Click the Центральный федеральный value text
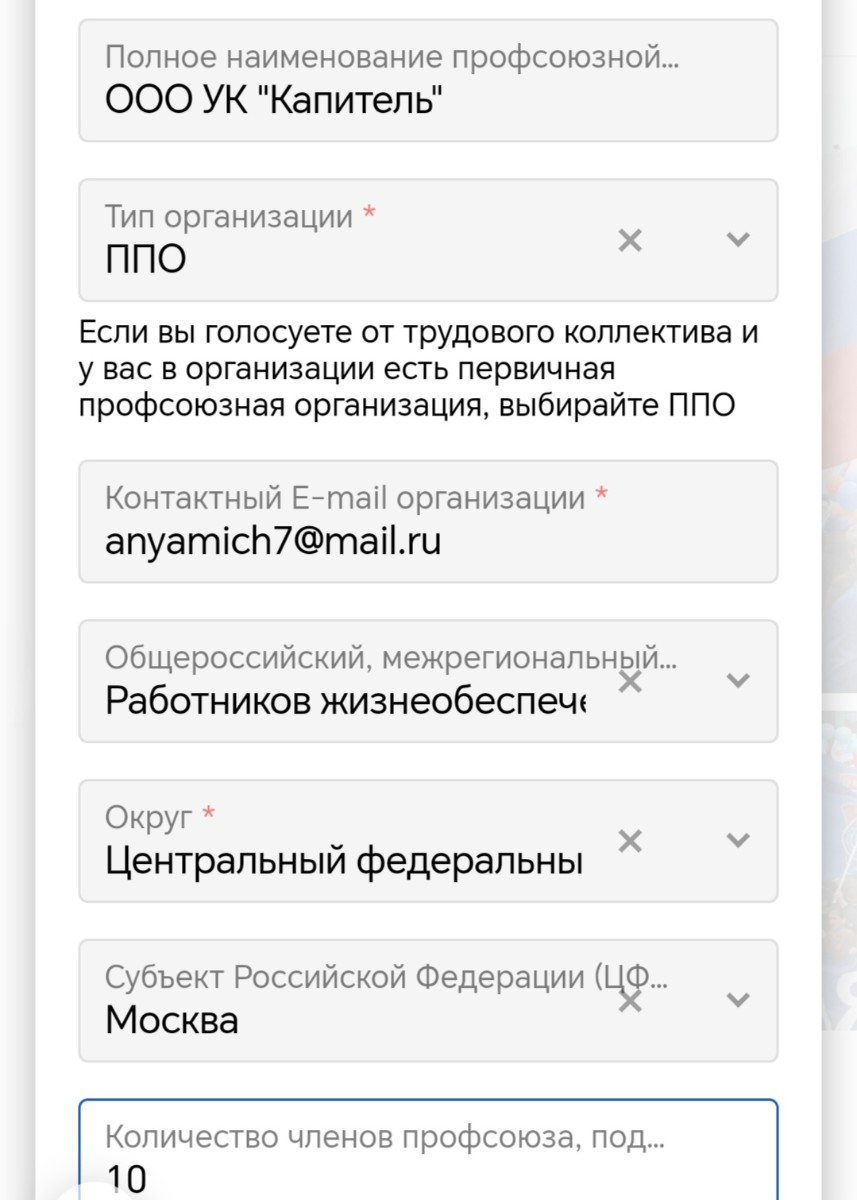 344,861
